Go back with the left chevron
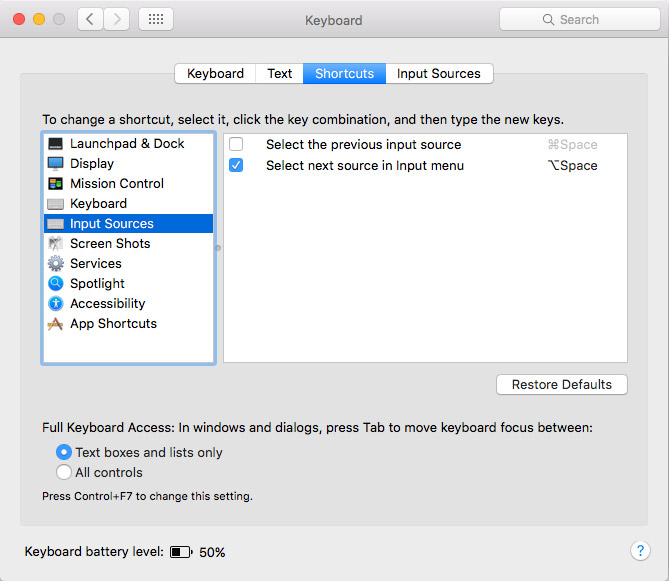The width and height of the screenshot is (669, 581). pos(90,19)
